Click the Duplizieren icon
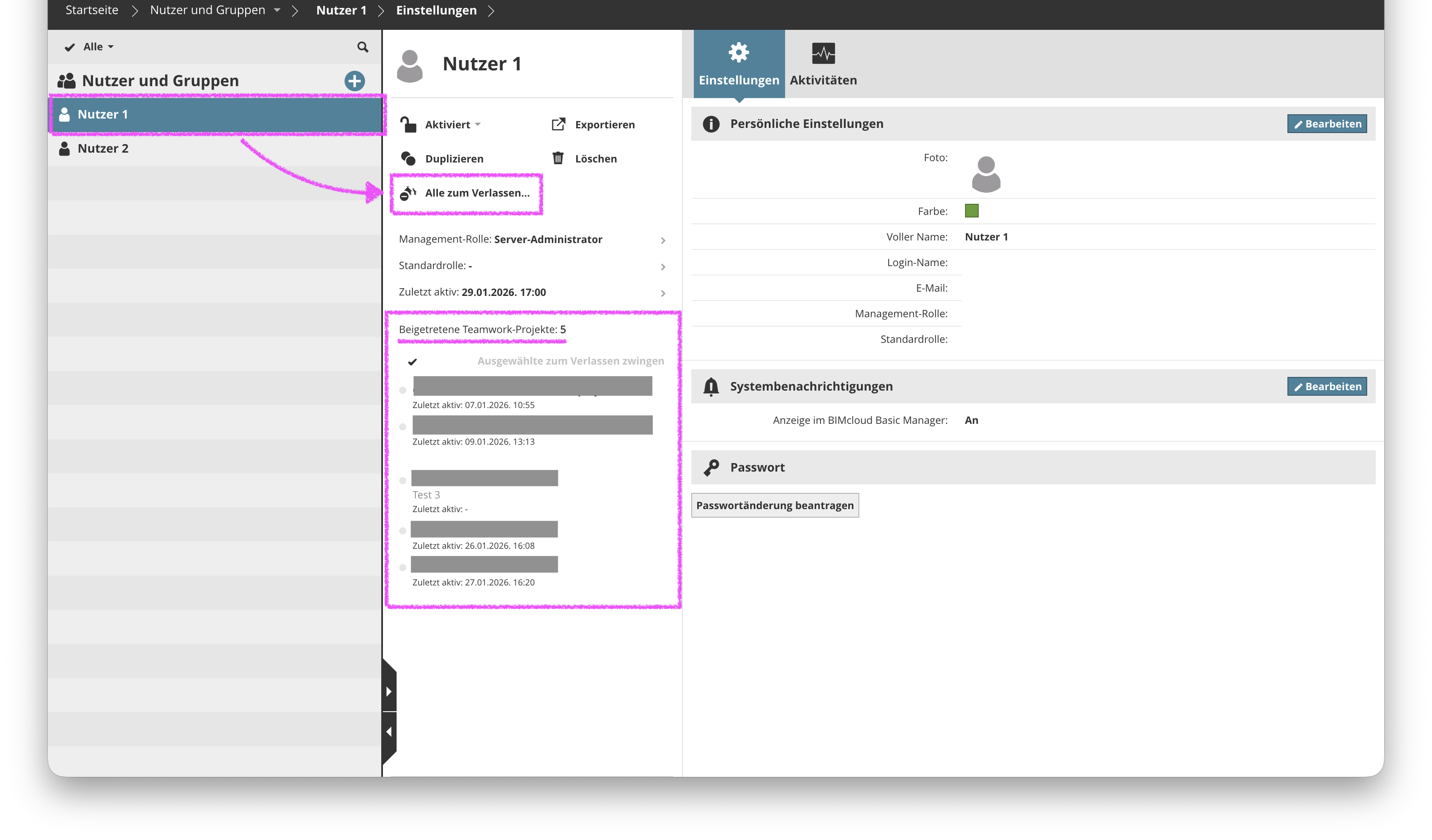The image size is (1432, 840). [x=408, y=158]
